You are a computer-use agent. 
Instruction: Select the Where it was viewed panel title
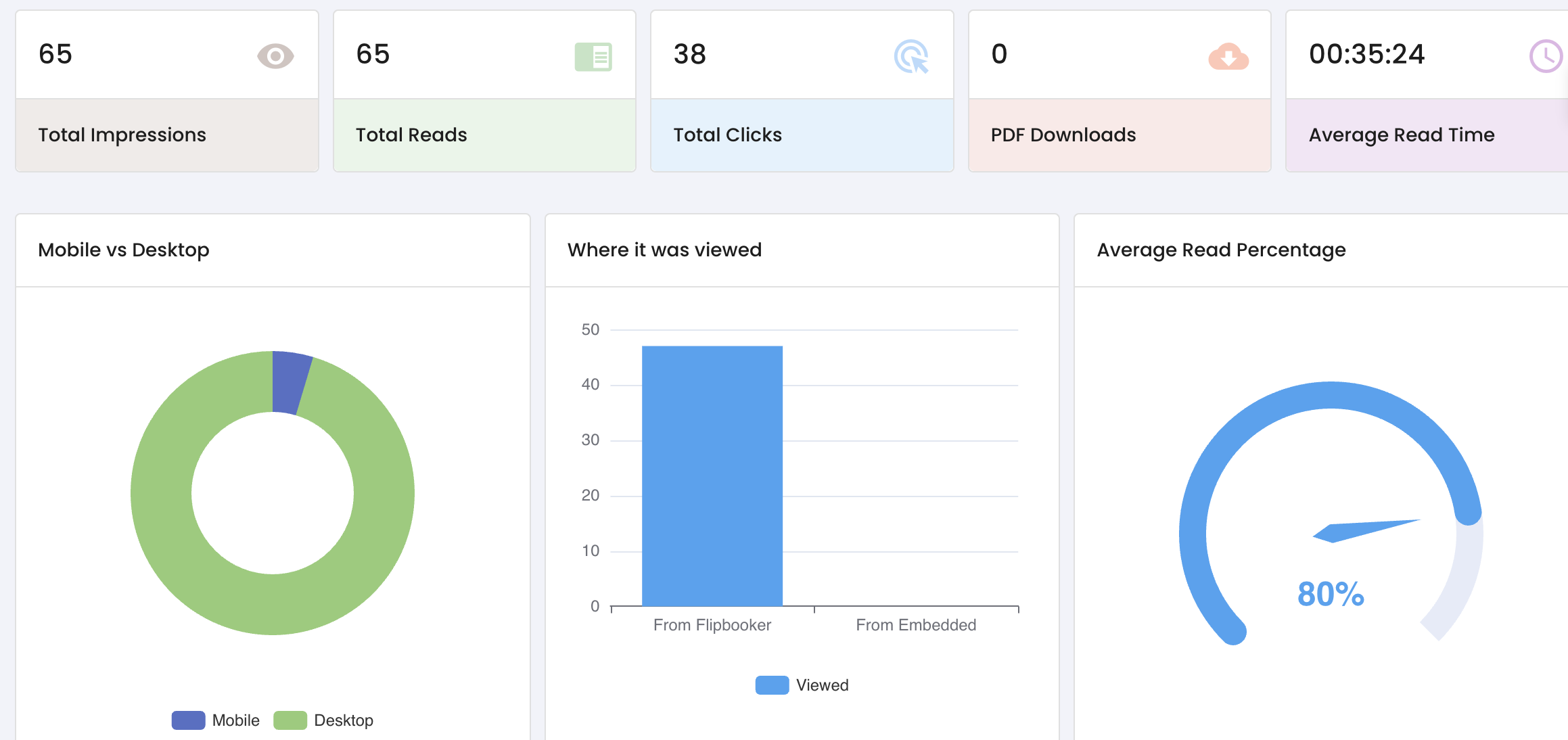pos(665,250)
